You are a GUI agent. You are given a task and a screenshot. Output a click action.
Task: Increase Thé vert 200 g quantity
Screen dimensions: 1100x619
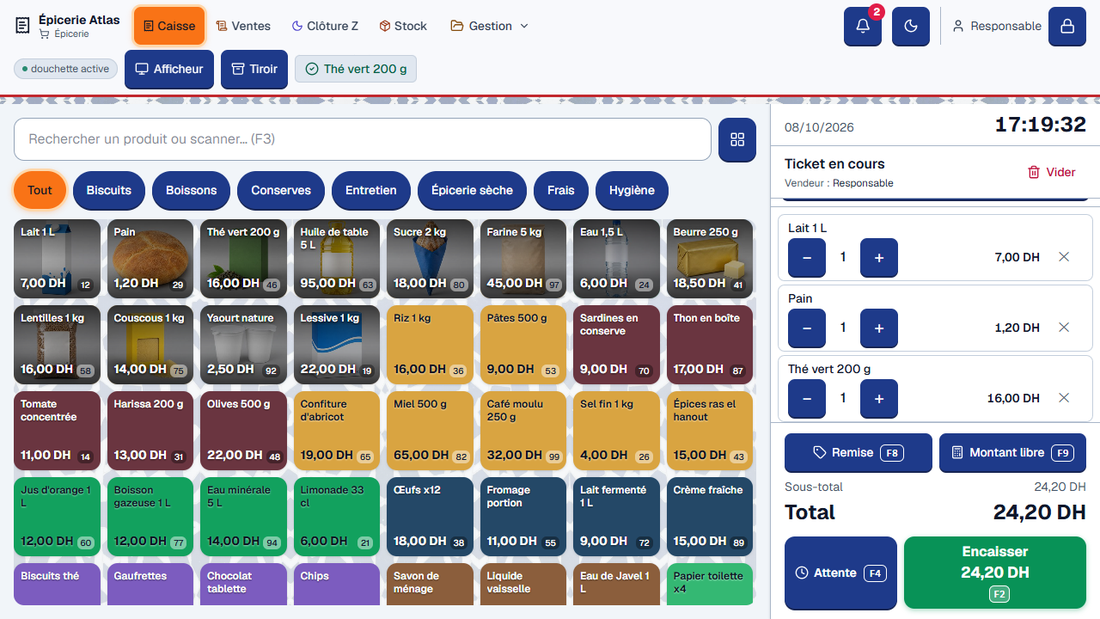pos(879,399)
